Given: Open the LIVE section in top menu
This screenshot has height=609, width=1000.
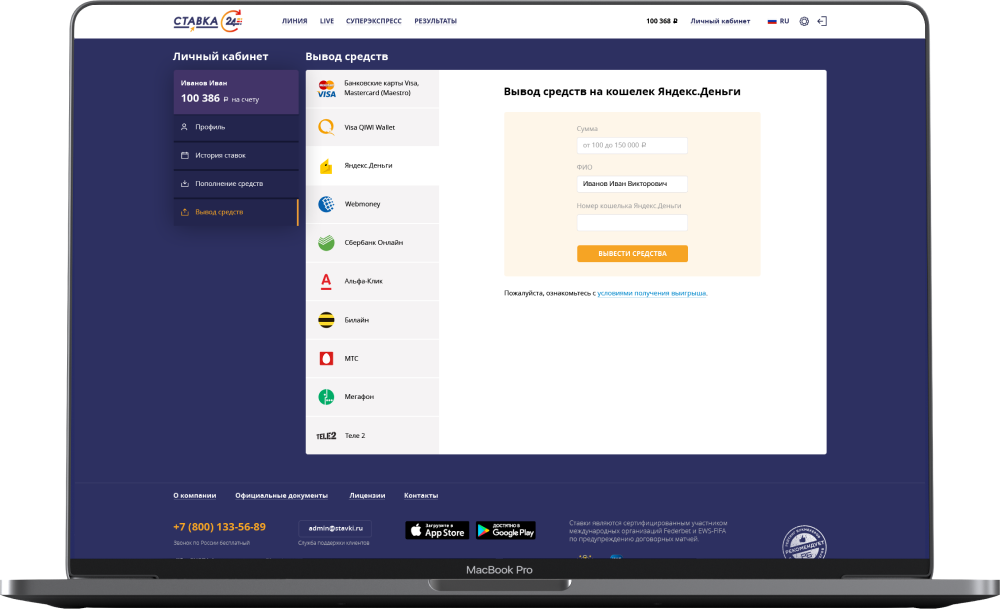Looking at the screenshot, I should click(x=327, y=21).
